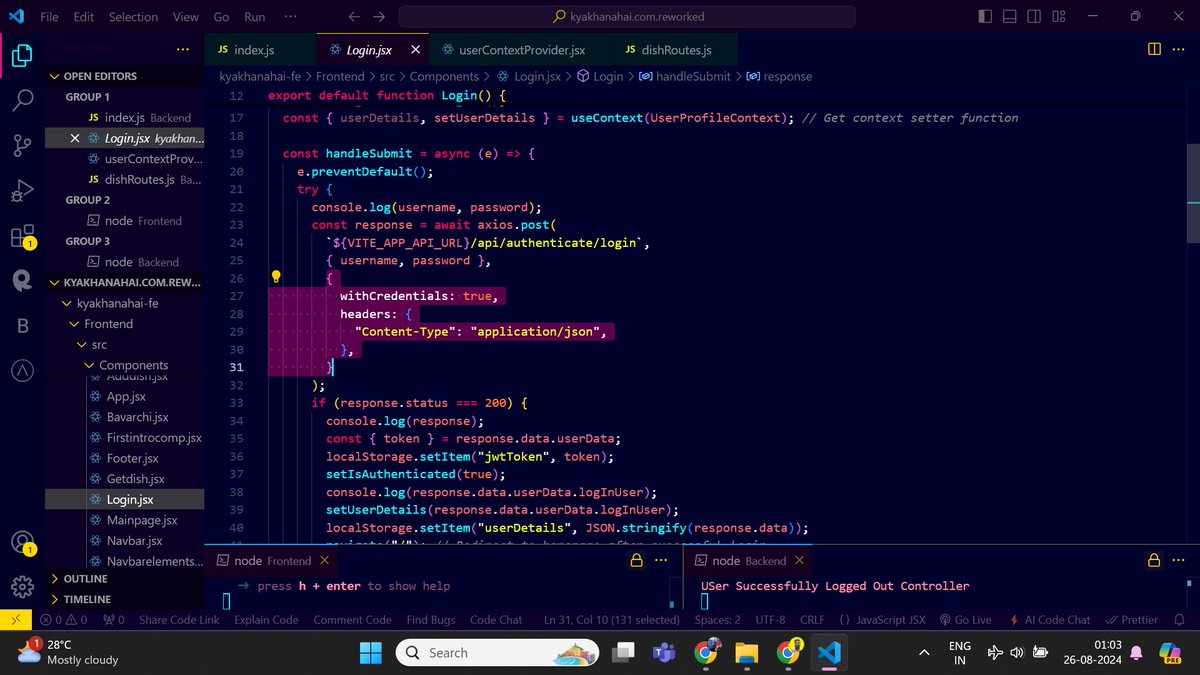Toggle Panel layout icon
Screen dimensions: 1200x675
pos(1010,17)
